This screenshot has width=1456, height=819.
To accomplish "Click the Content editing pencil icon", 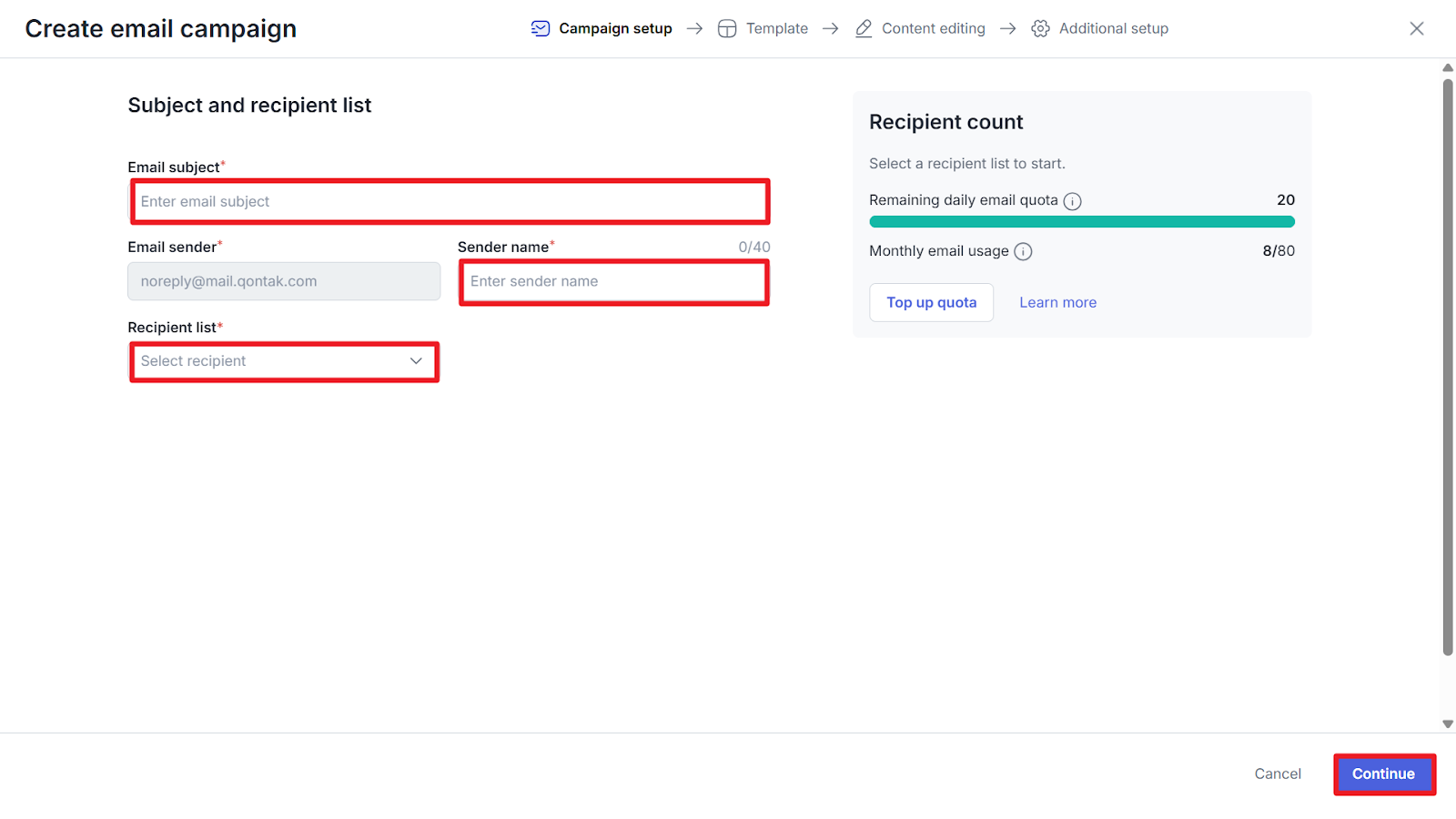I will (864, 28).
